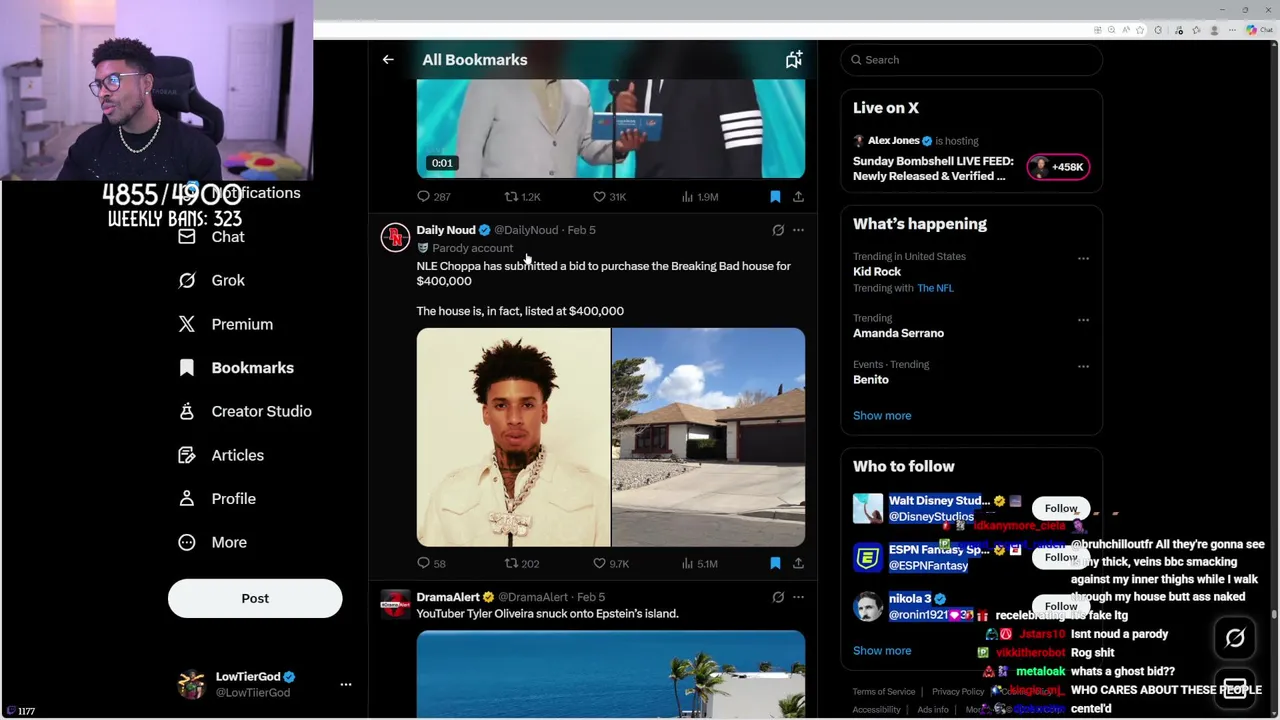The width and height of the screenshot is (1280, 720).
Task: View analytics of the 5.1M-view Daily Noud post
Action: (699, 564)
